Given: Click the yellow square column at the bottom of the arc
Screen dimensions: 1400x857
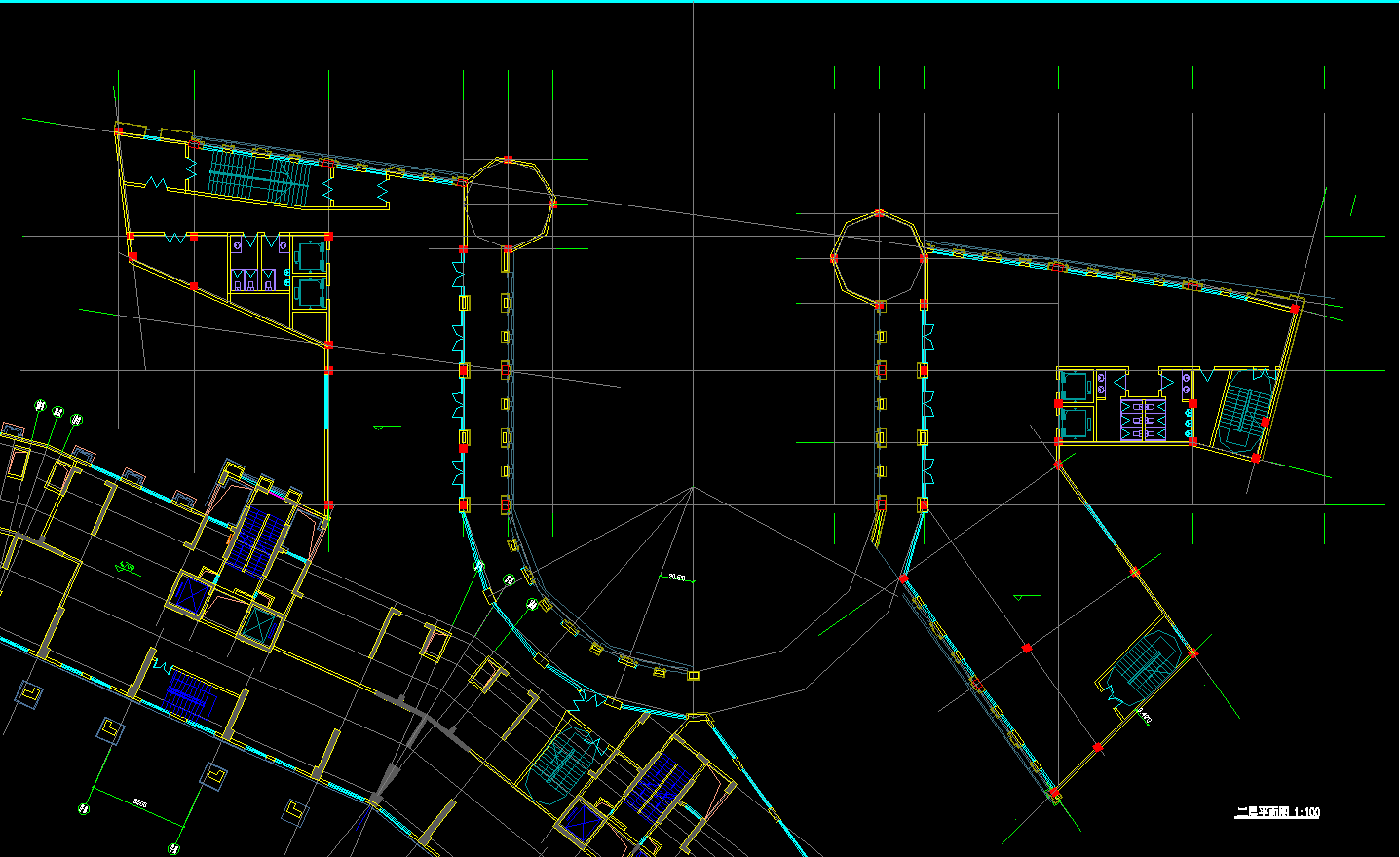Looking at the screenshot, I should pyautogui.click(x=694, y=675).
